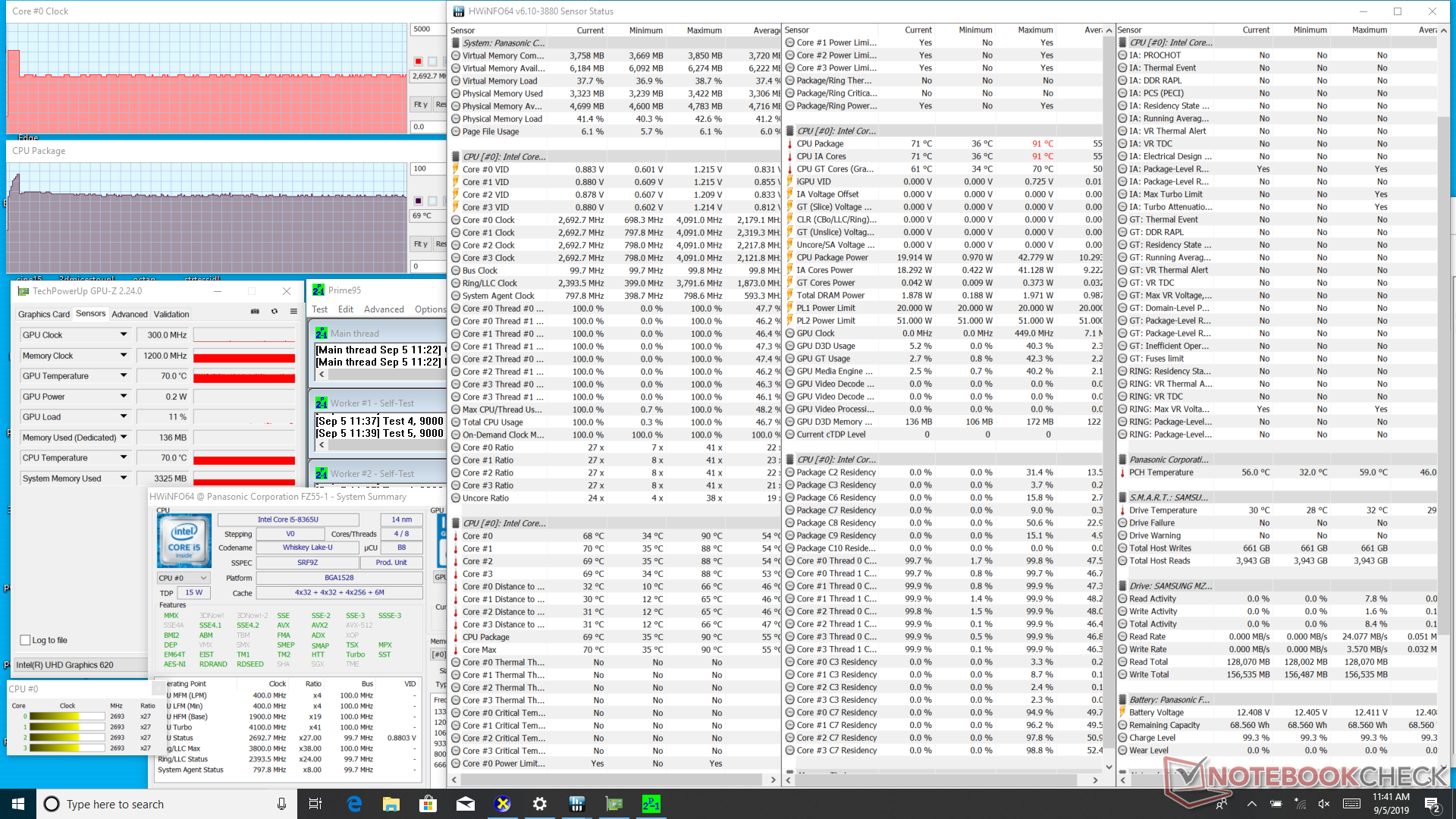Click the Prime95 taskbar icon
Image resolution: width=1456 pixels, height=819 pixels.
pyautogui.click(x=651, y=804)
